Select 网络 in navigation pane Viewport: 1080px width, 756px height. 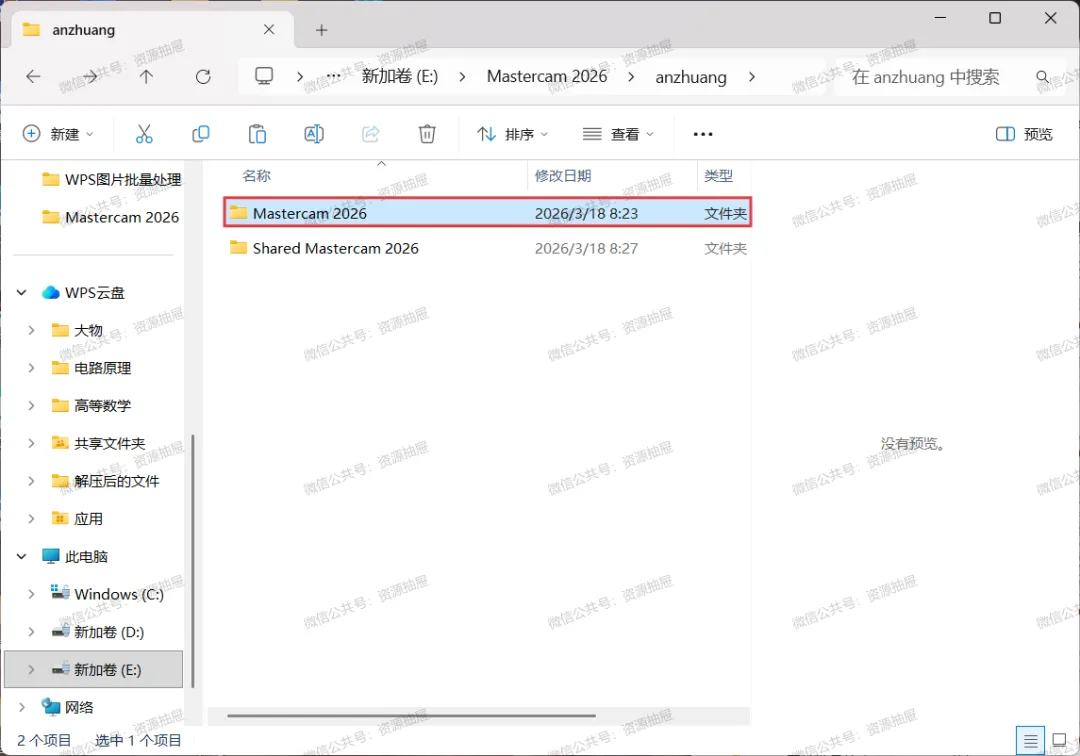click(68, 707)
